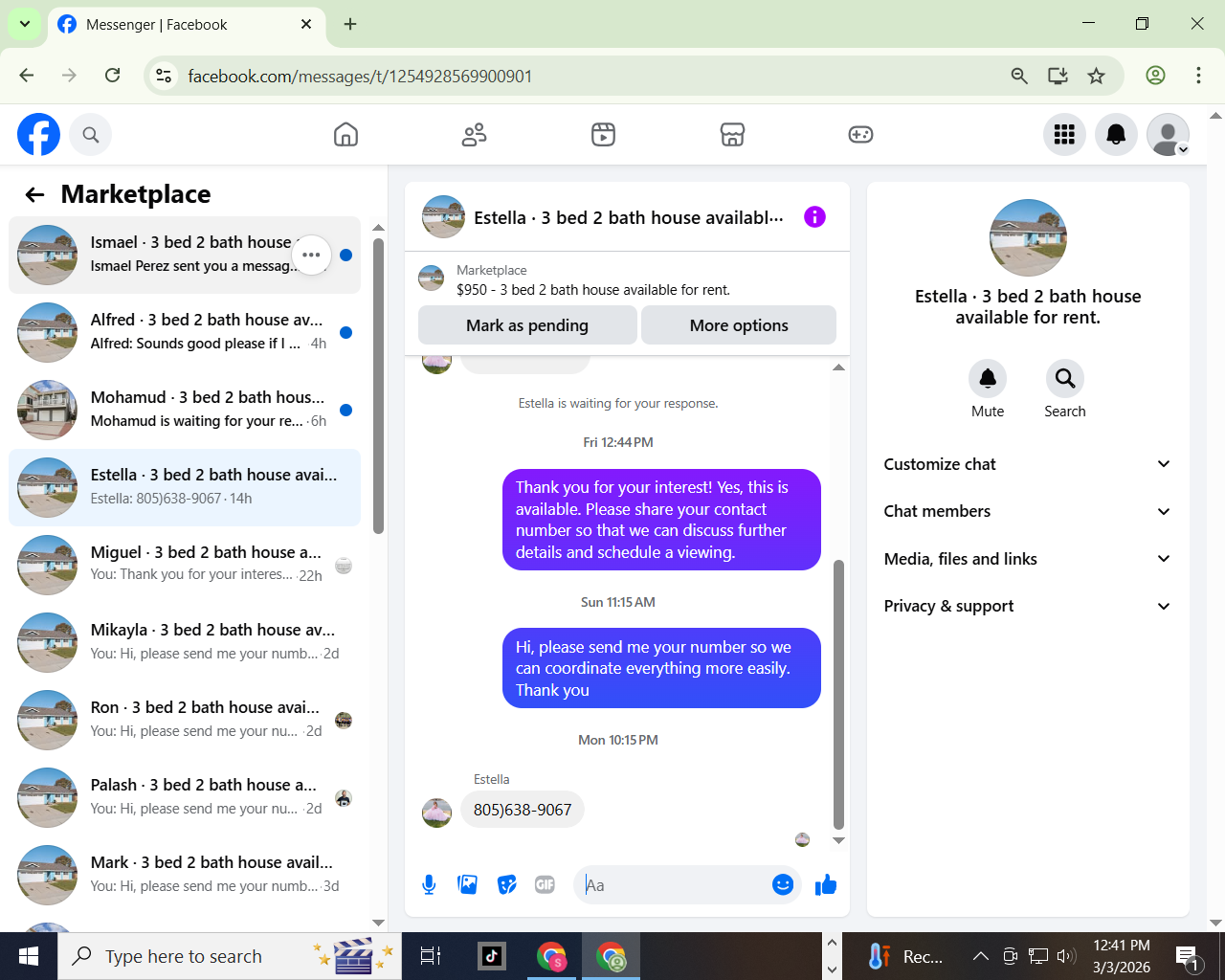Open Ron's conversation
The height and width of the screenshot is (980, 1225).
(x=185, y=720)
